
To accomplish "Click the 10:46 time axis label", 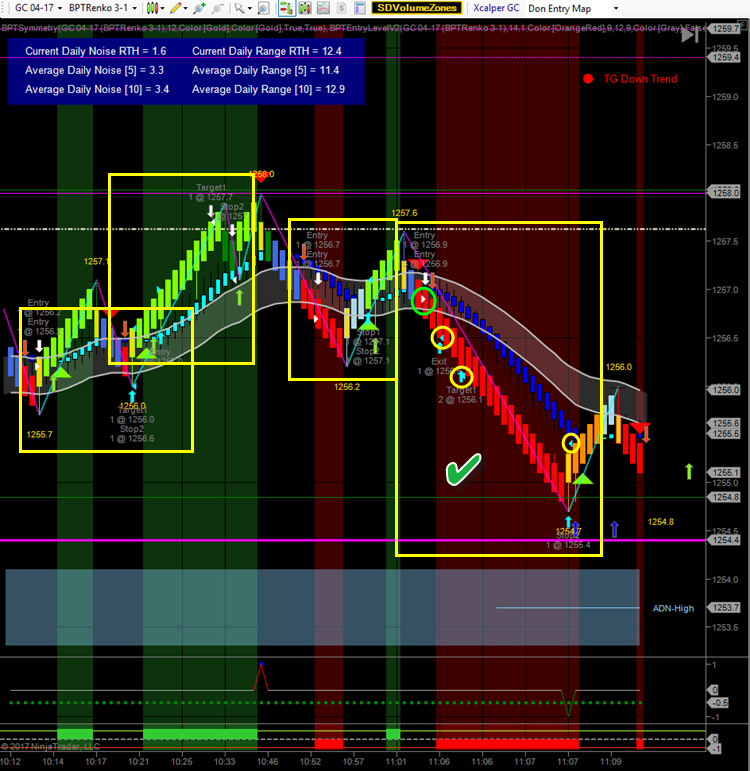I will (x=268, y=762).
